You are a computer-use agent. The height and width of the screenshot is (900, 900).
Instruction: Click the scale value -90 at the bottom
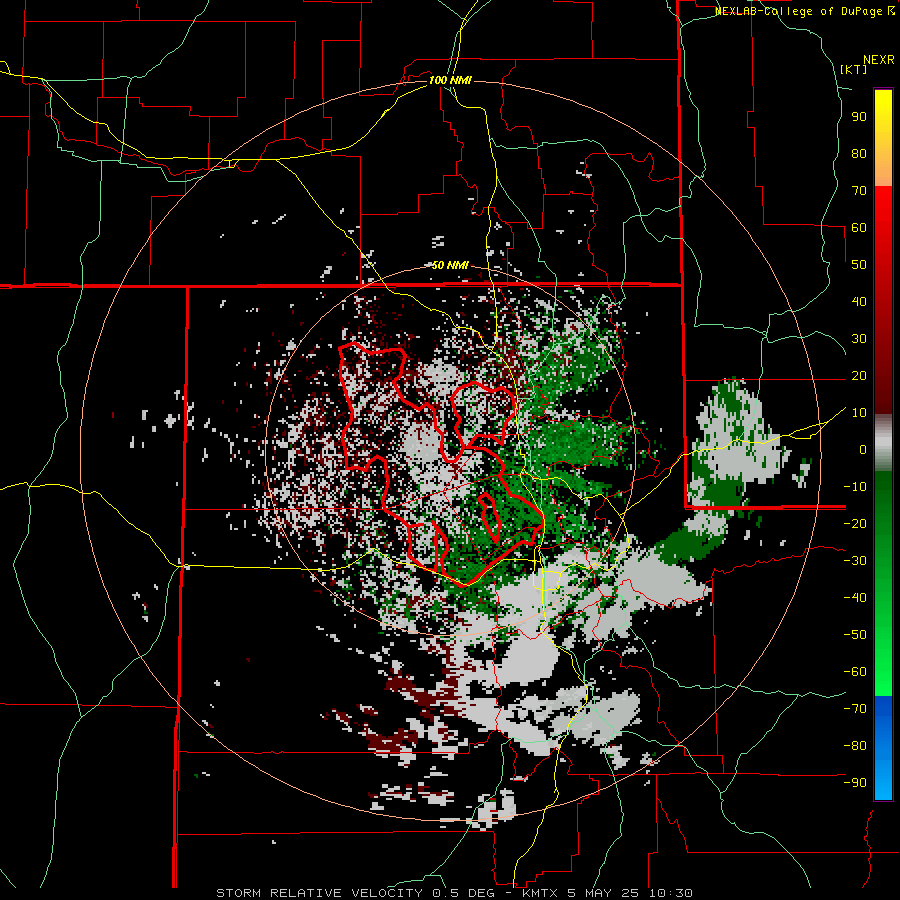coord(855,783)
